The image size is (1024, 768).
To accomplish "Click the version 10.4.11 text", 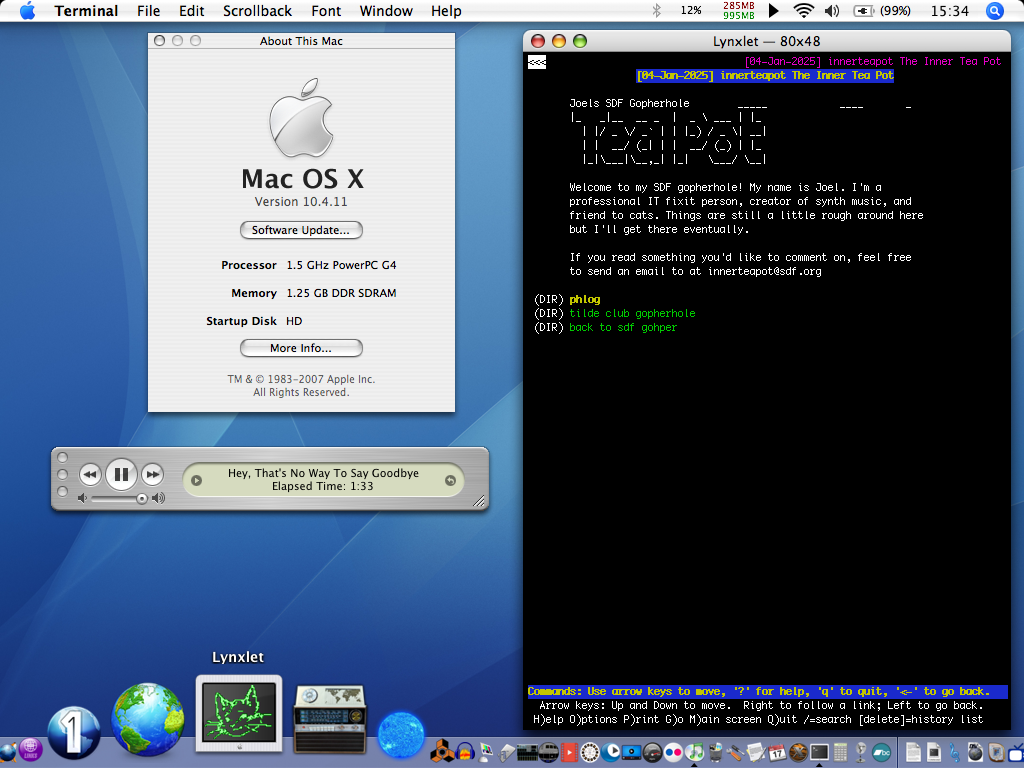I will [301, 201].
